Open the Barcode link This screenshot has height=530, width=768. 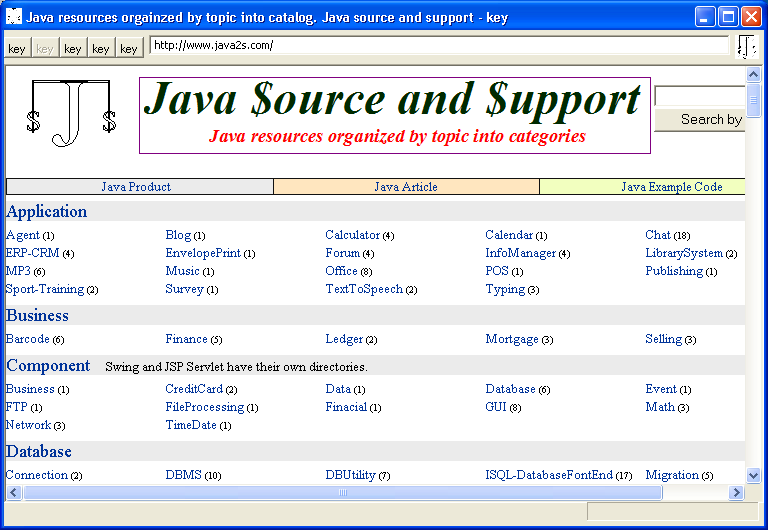point(27,339)
